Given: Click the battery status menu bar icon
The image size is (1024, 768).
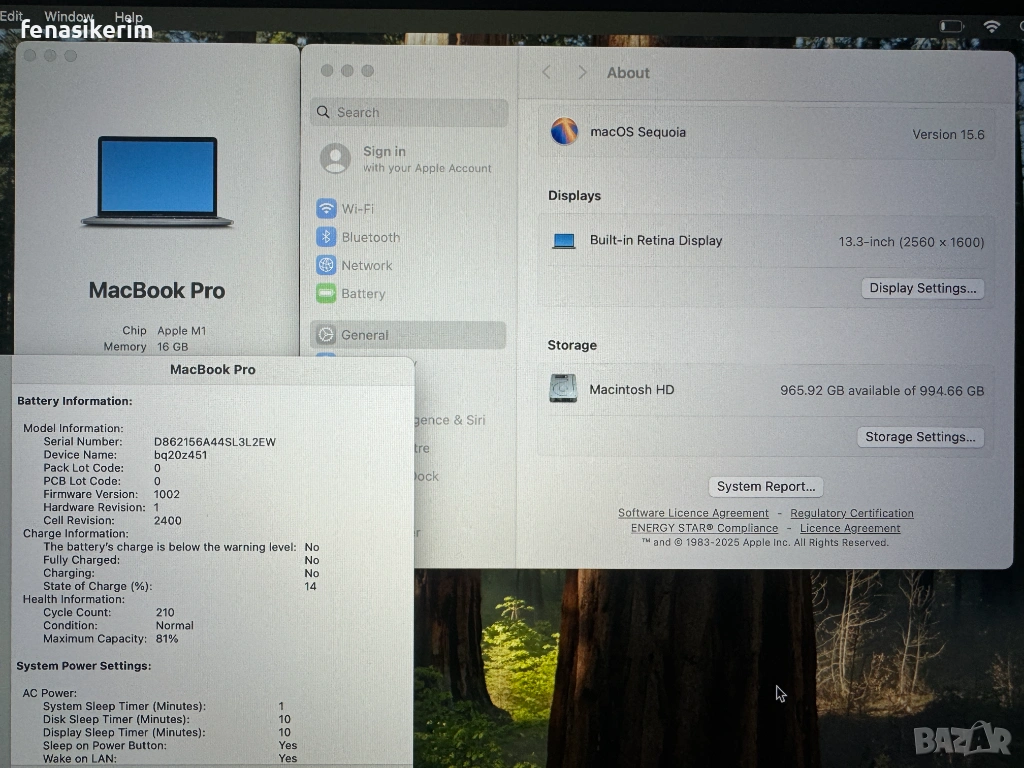Looking at the screenshot, I should (951, 26).
